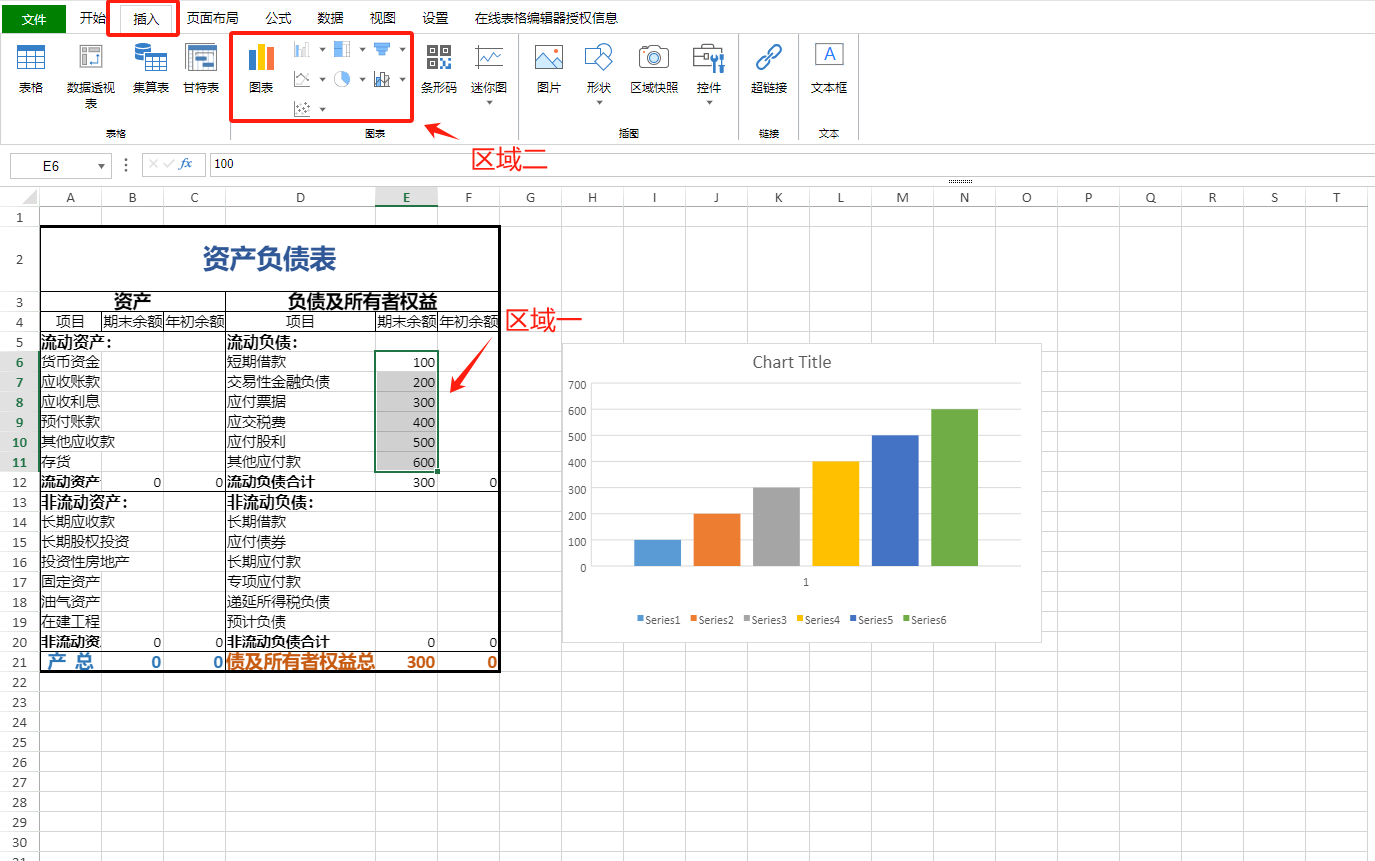Click the 形状 shapes icon
1375x861 pixels.
click(599, 58)
